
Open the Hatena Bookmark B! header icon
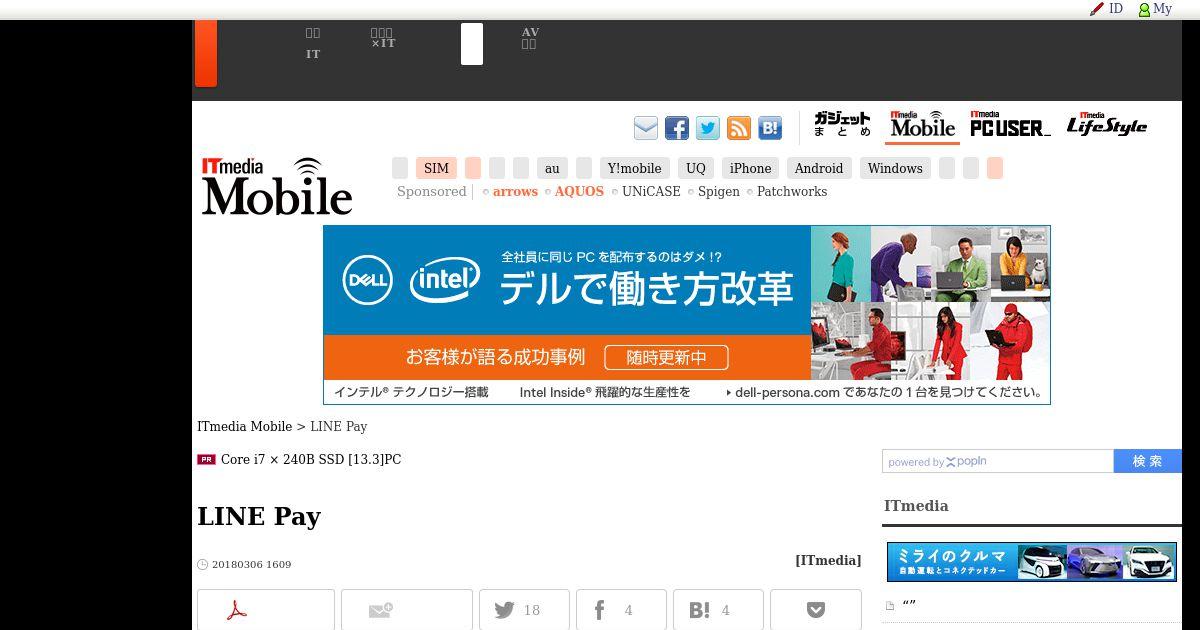click(x=770, y=128)
